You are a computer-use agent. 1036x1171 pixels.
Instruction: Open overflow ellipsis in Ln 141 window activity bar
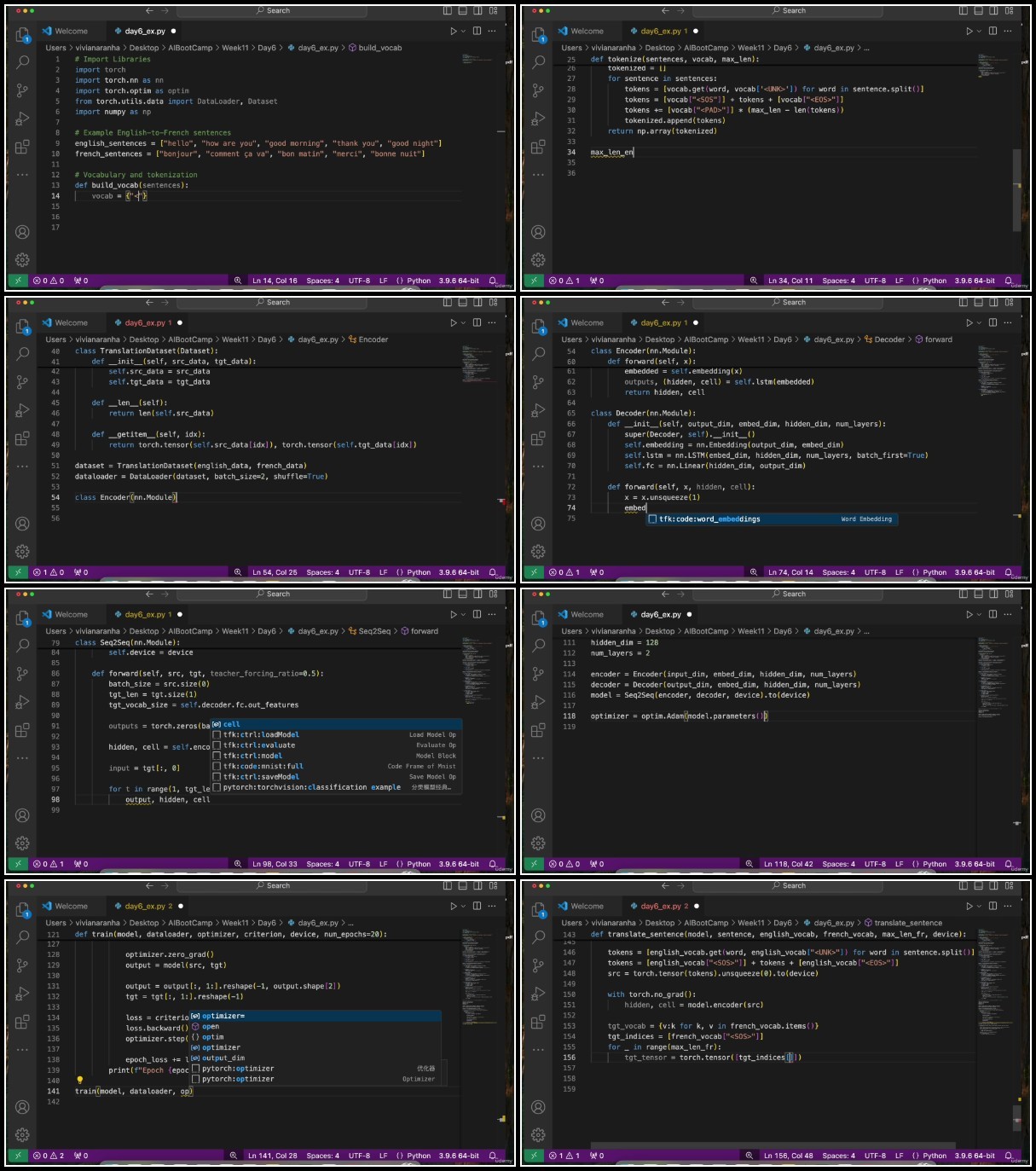click(x=22, y=1050)
